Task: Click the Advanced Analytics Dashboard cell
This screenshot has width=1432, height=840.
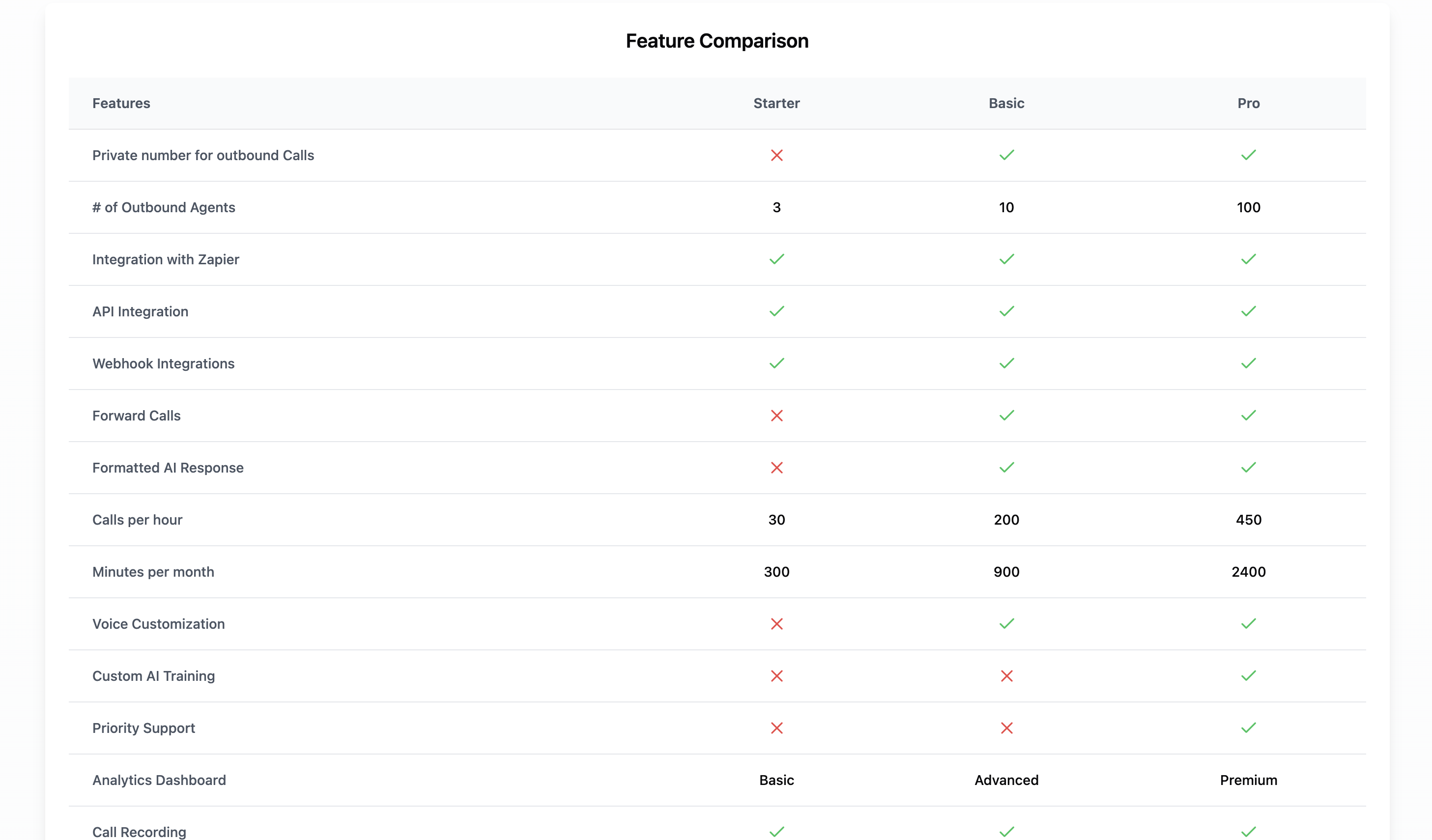Action: [1006, 781]
